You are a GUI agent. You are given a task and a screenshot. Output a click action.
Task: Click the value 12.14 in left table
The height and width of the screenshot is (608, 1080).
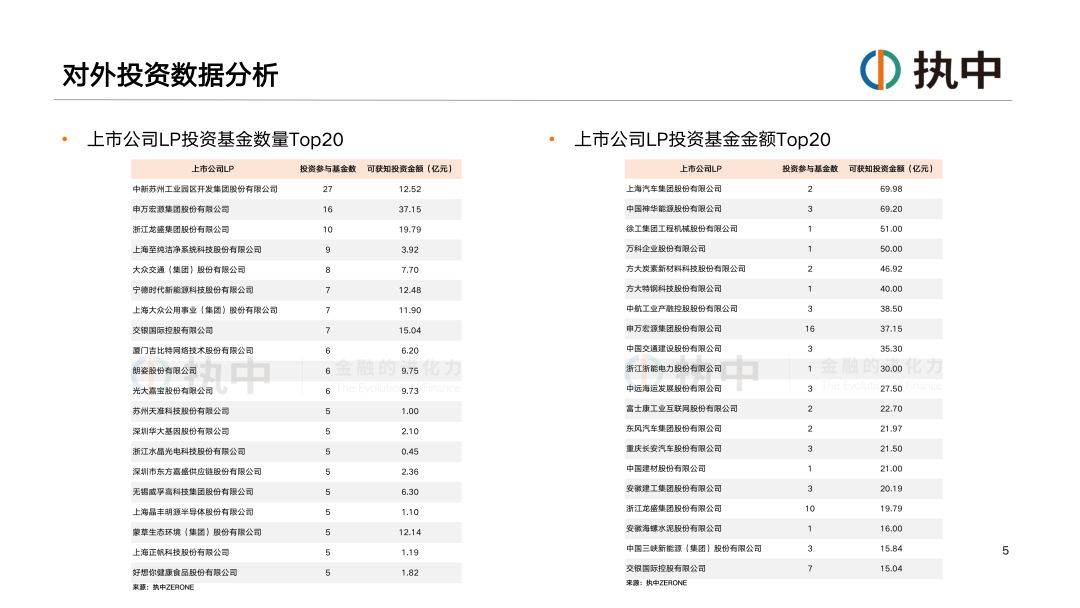410,532
